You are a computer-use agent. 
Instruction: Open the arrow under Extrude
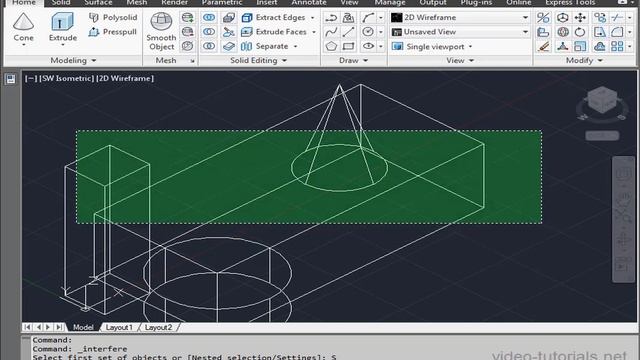tap(62, 45)
